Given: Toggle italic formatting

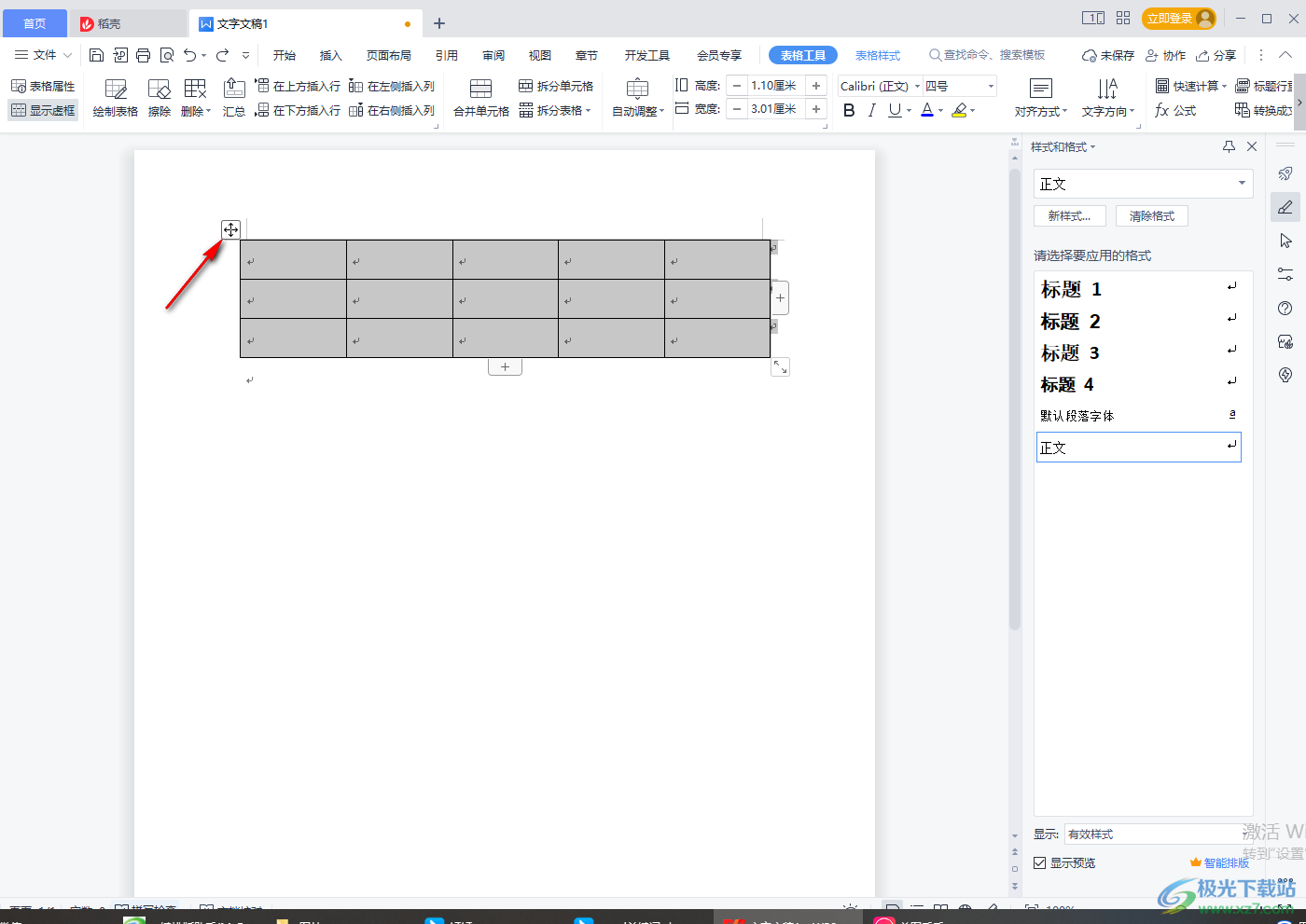Looking at the screenshot, I should click(x=871, y=110).
